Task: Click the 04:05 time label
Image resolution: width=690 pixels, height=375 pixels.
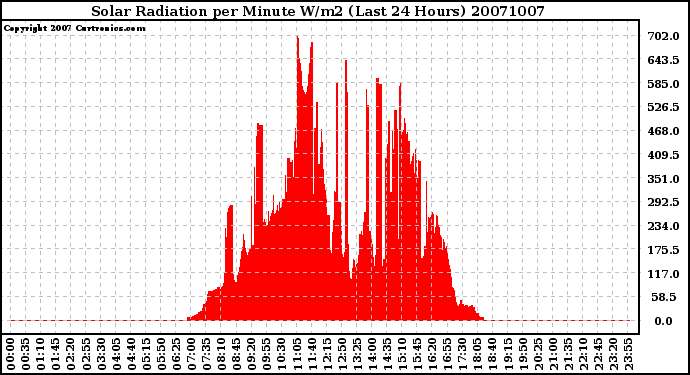Action: click(x=116, y=355)
